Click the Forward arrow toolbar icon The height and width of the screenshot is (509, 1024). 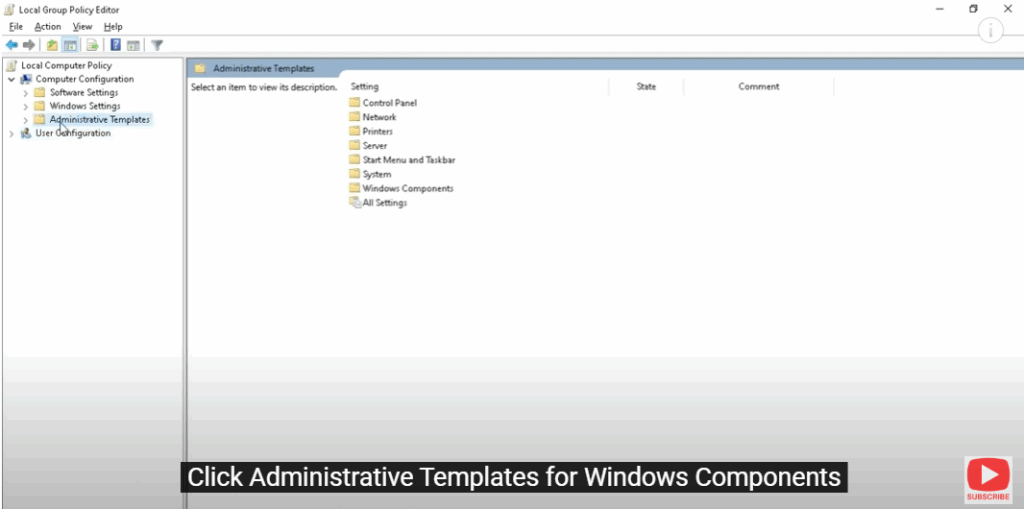pyautogui.click(x=29, y=45)
